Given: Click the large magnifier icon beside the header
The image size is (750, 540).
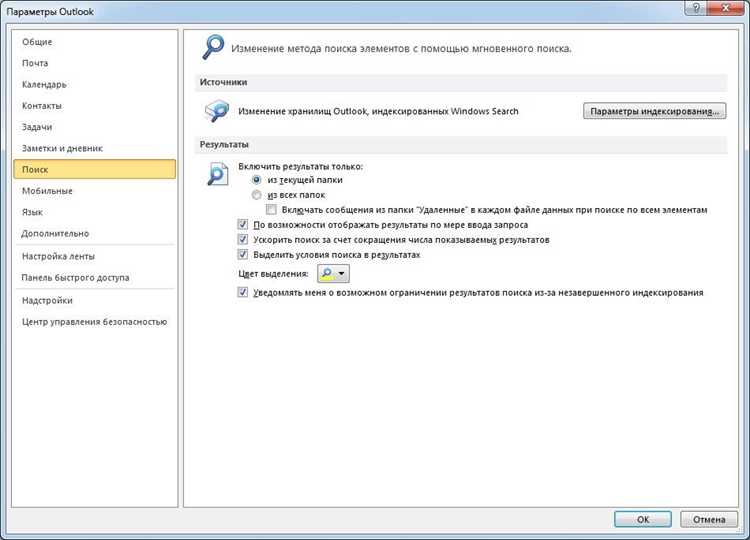Looking at the screenshot, I should (x=213, y=47).
